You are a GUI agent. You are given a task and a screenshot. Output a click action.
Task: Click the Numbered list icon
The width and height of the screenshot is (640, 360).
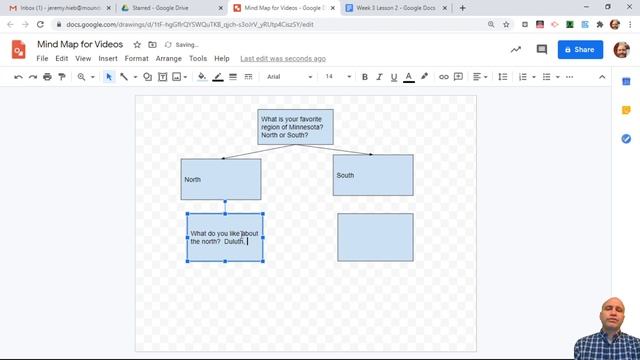click(x=523, y=77)
